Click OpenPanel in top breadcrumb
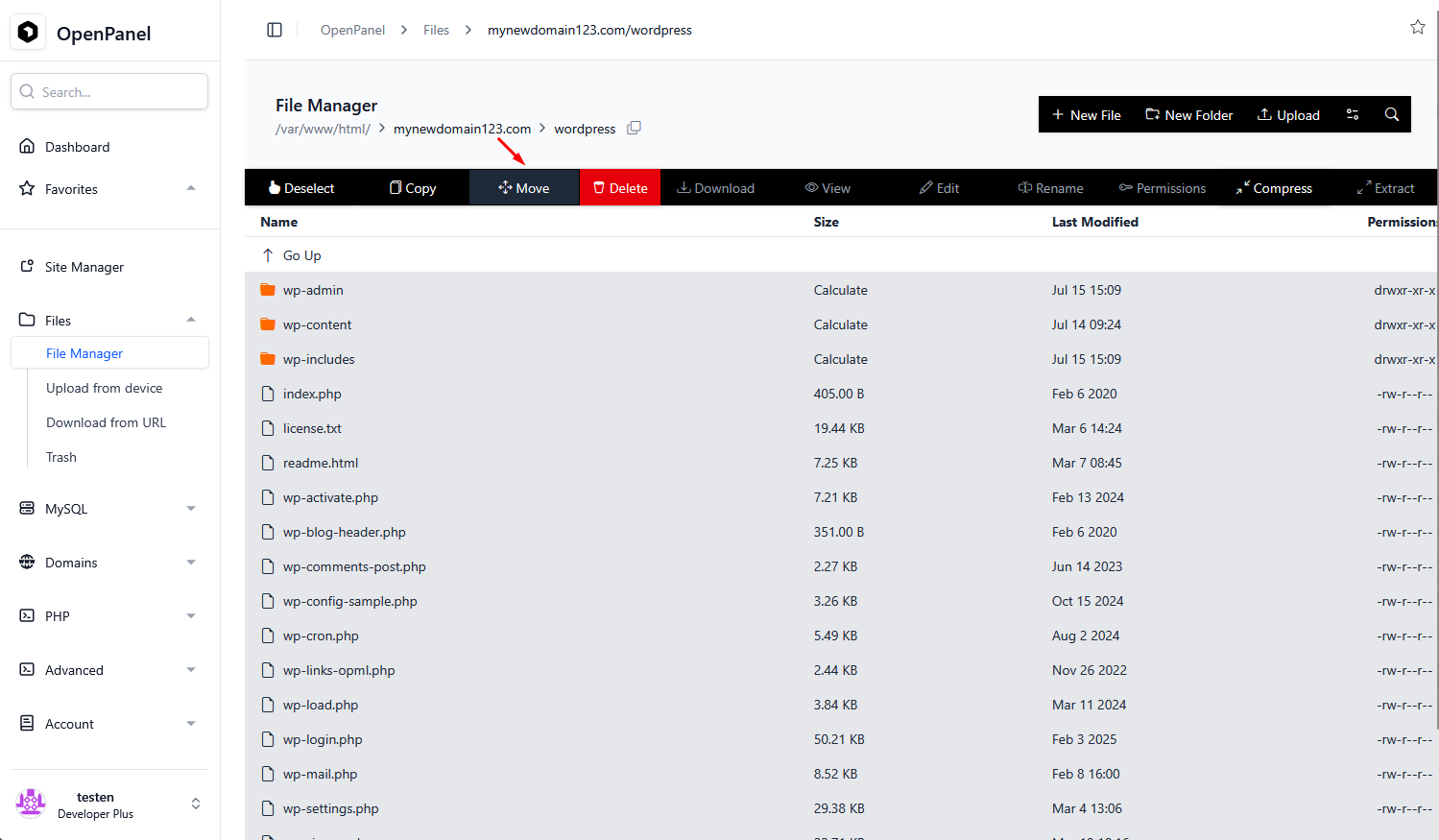This screenshot has height=840, width=1439. point(352,30)
